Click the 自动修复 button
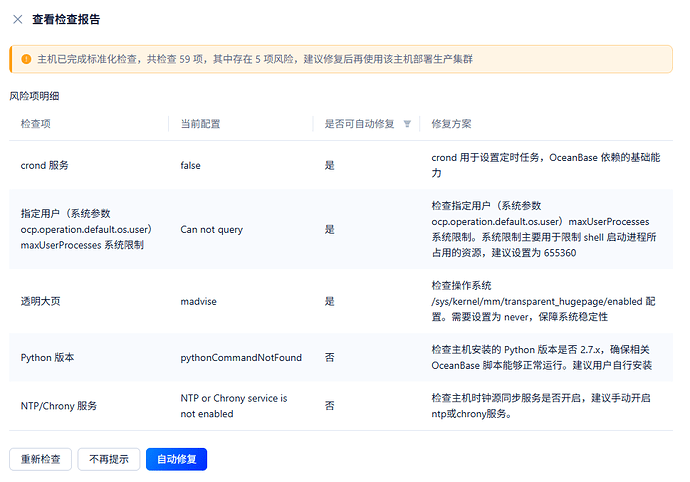 coord(176,459)
